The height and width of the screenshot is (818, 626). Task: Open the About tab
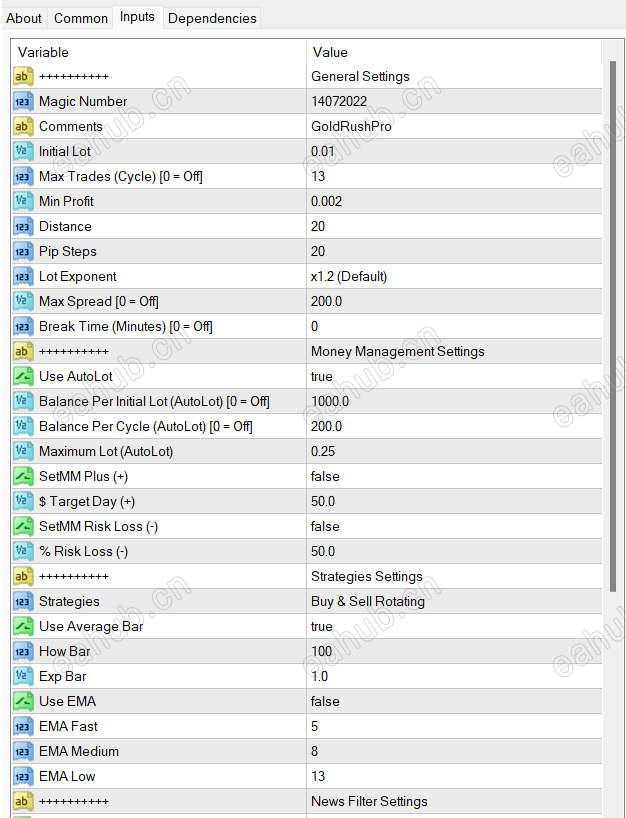[24, 18]
